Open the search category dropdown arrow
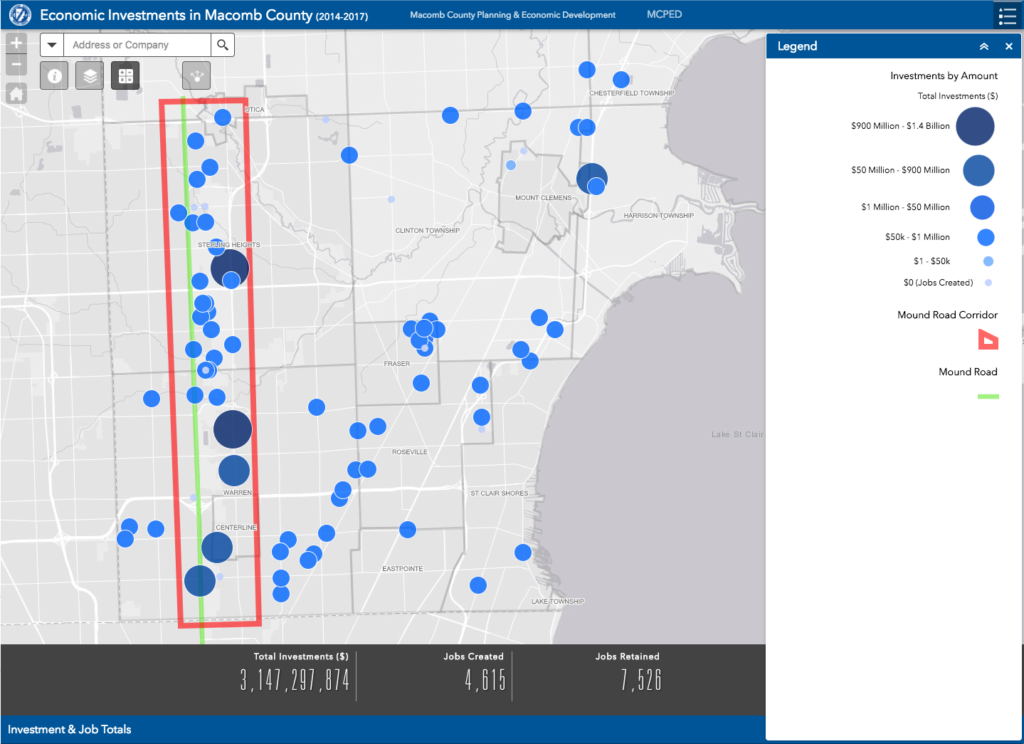 pos(51,44)
